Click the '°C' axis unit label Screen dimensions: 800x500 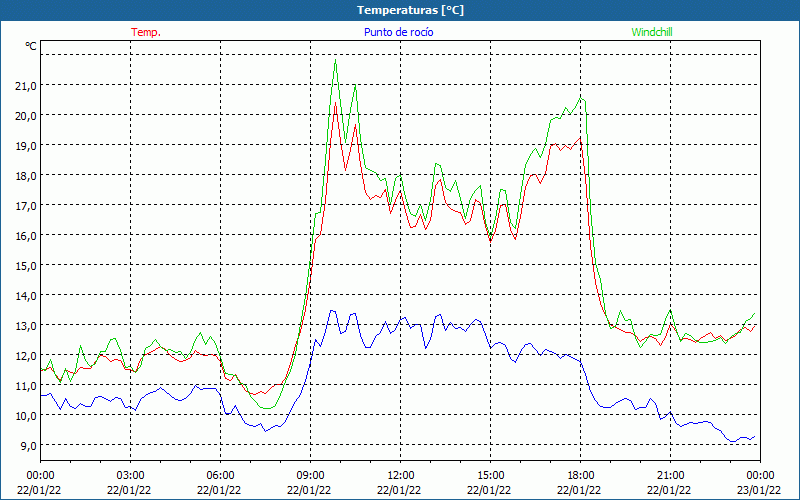pos(31,46)
